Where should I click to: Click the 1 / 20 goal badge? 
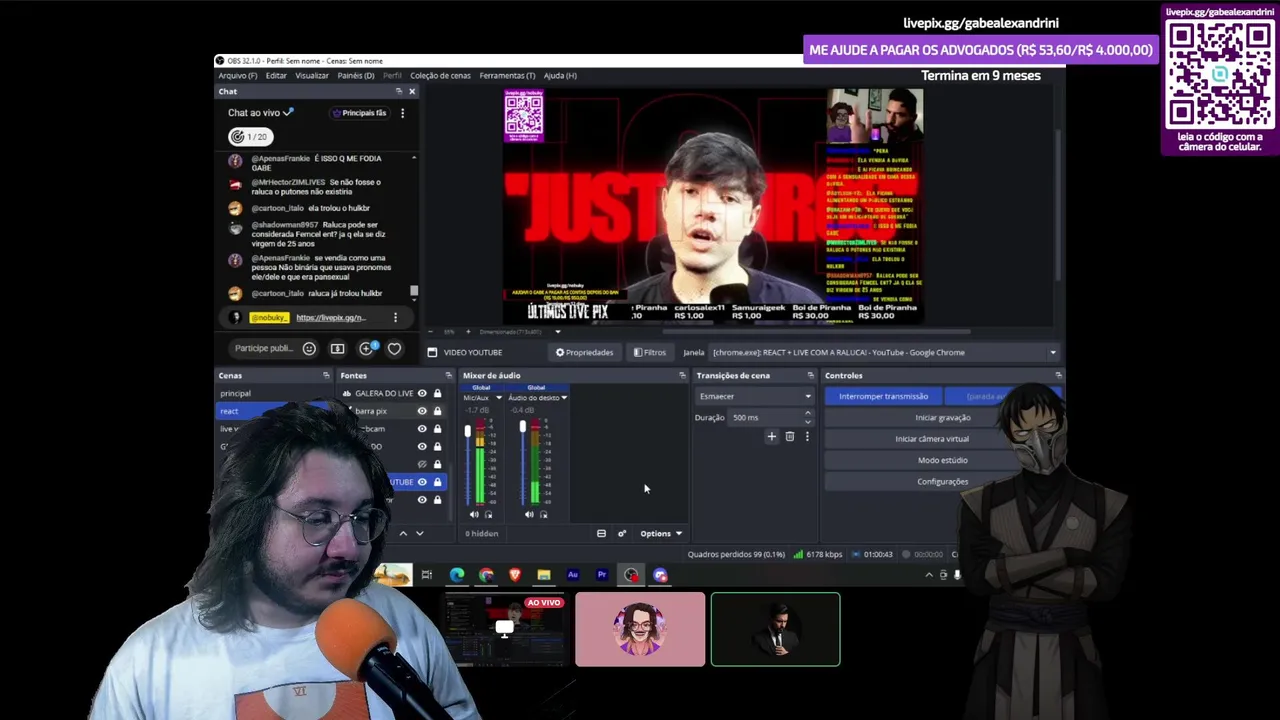(x=250, y=136)
